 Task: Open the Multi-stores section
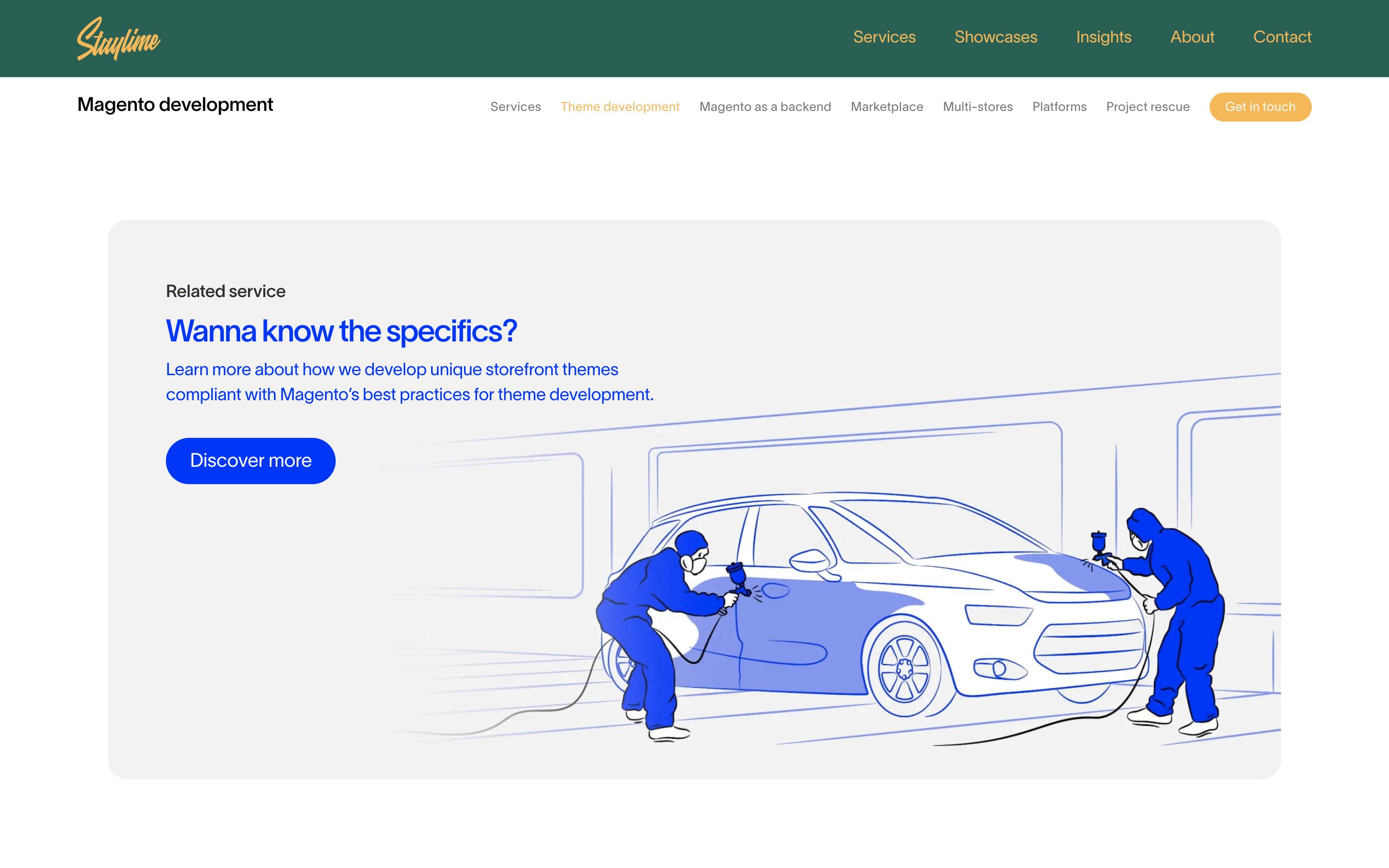pyautogui.click(x=978, y=107)
